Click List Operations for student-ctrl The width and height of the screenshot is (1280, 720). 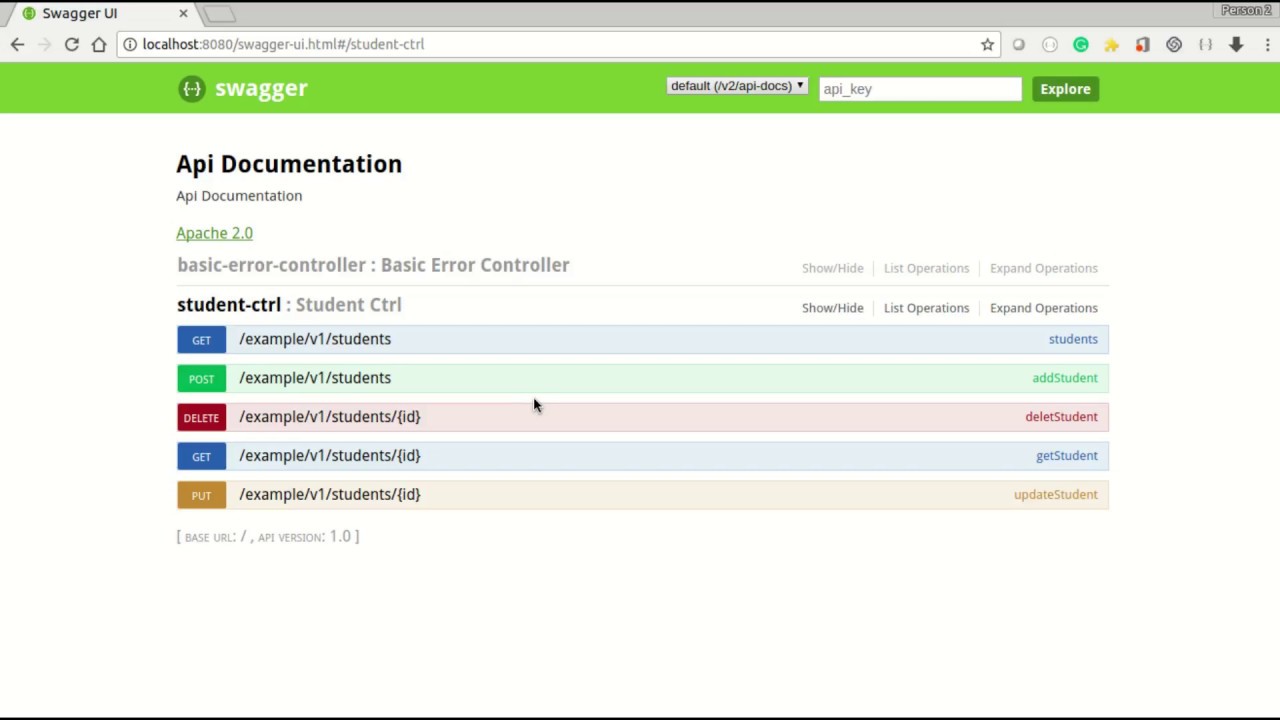[926, 308]
